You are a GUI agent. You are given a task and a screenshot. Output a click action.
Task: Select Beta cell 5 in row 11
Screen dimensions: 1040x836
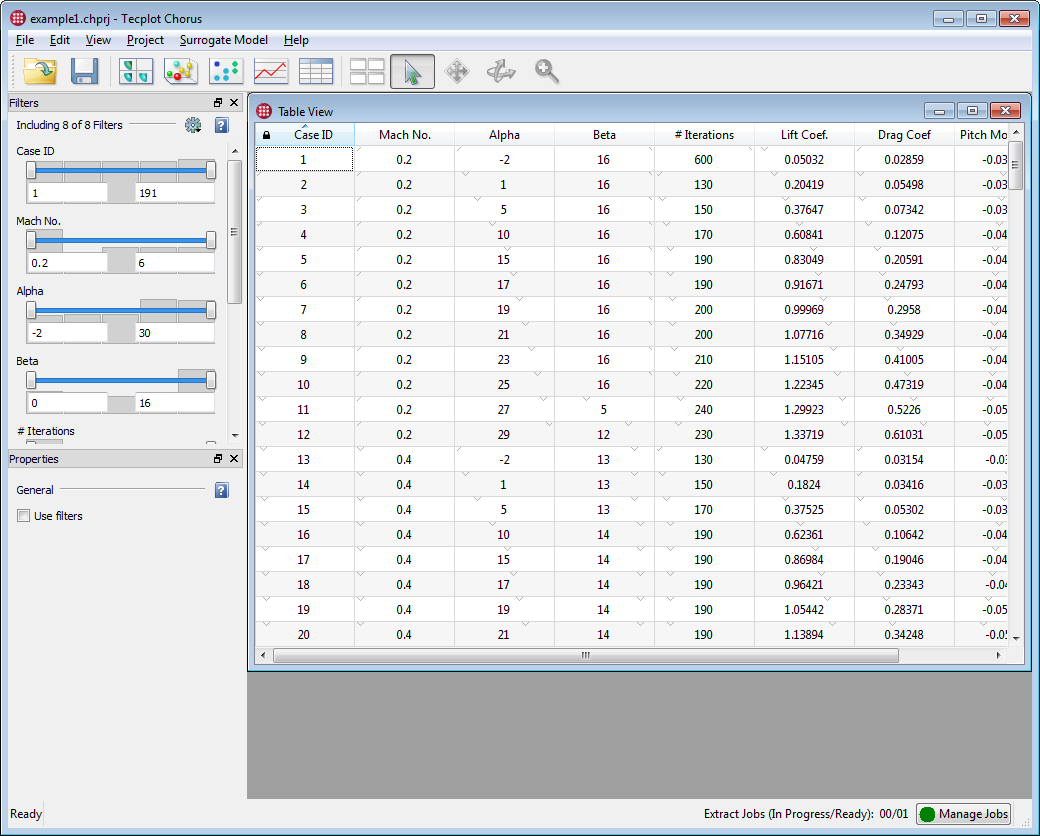coord(604,409)
